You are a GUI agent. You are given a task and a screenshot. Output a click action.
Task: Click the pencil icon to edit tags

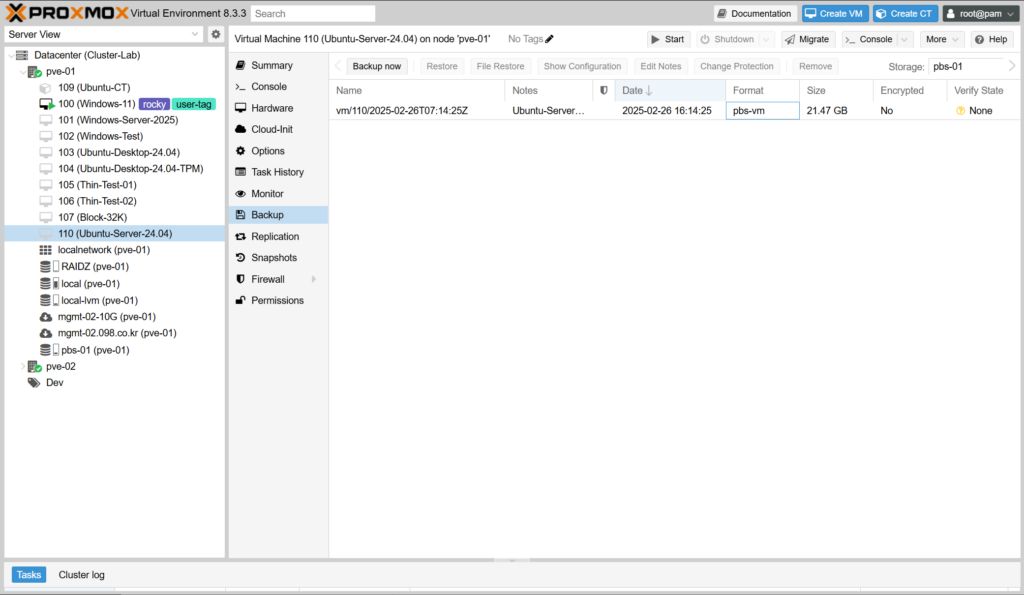coord(549,39)
